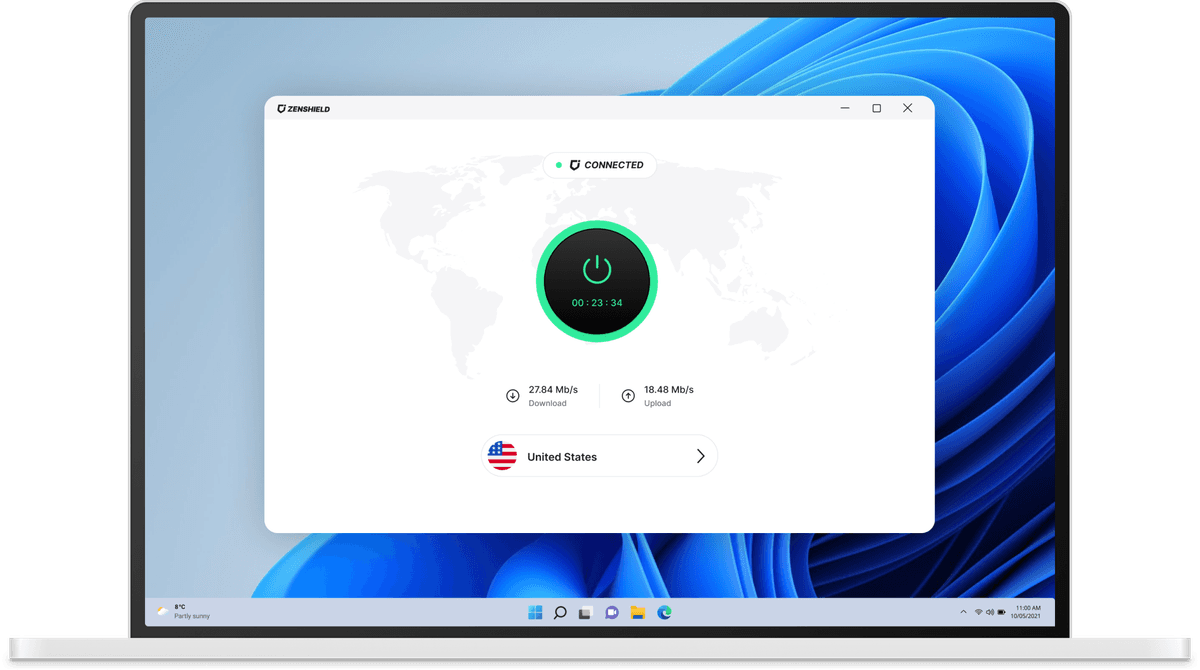Click the shield icon inside CONNECTED badge
The image size is (1200, 670).
click(x=577, y=165)
